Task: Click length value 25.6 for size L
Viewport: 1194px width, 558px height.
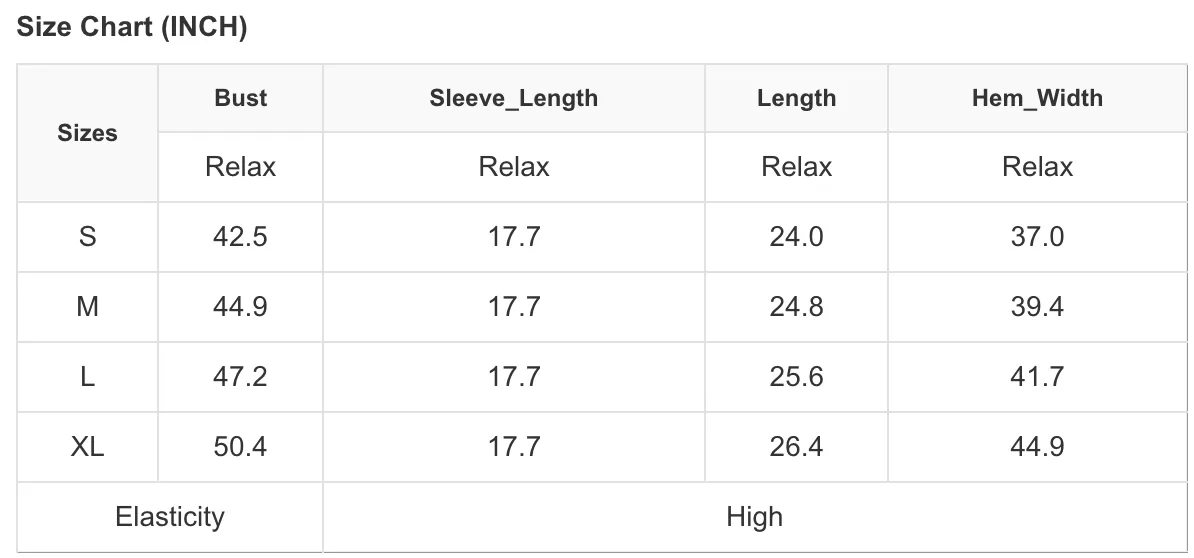Action: [797, 377]
